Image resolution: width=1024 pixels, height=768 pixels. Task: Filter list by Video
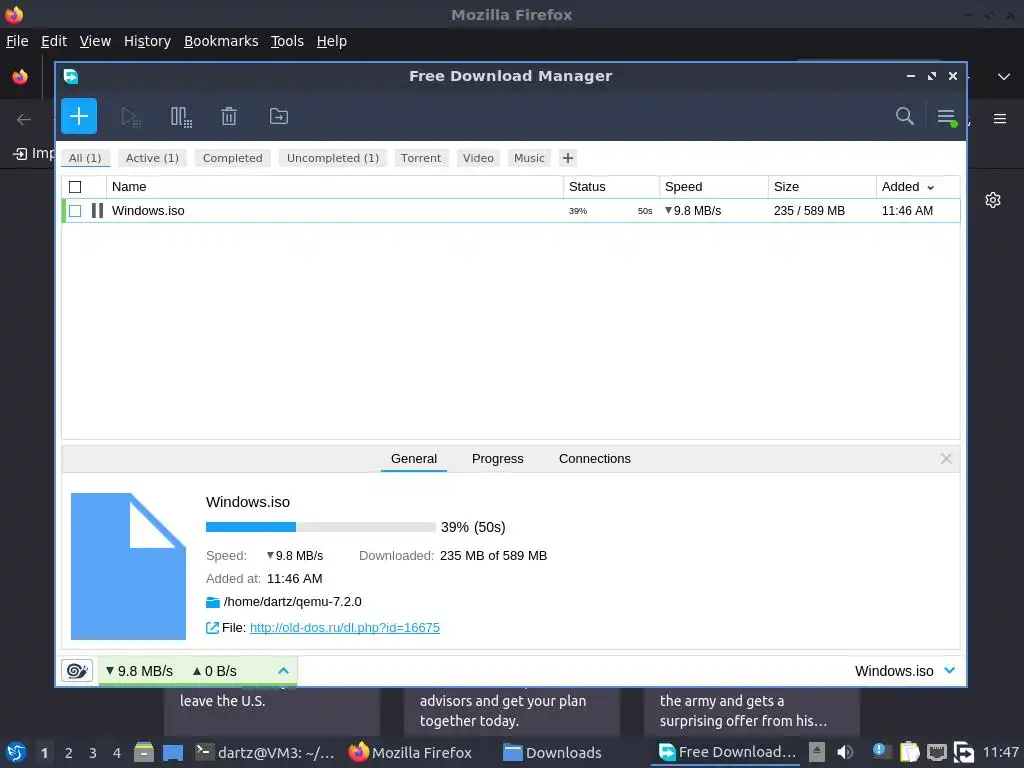pos(478,158)
